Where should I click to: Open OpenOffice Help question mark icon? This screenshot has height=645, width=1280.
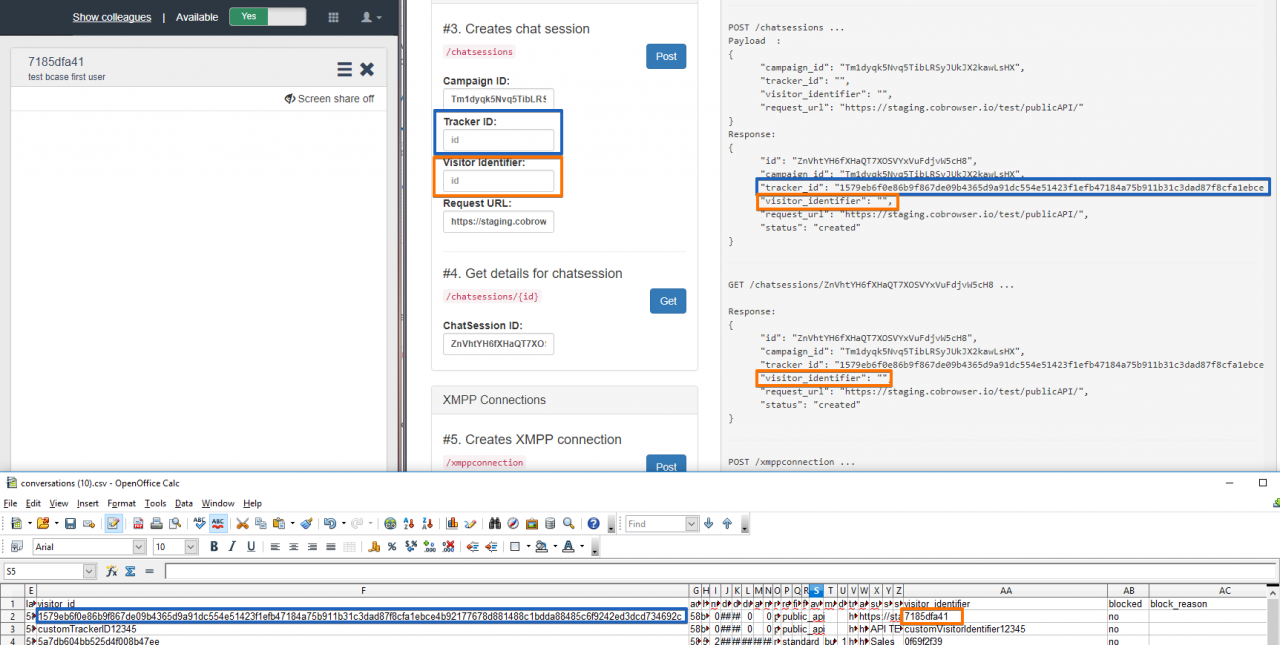click(x=593, y=523)
